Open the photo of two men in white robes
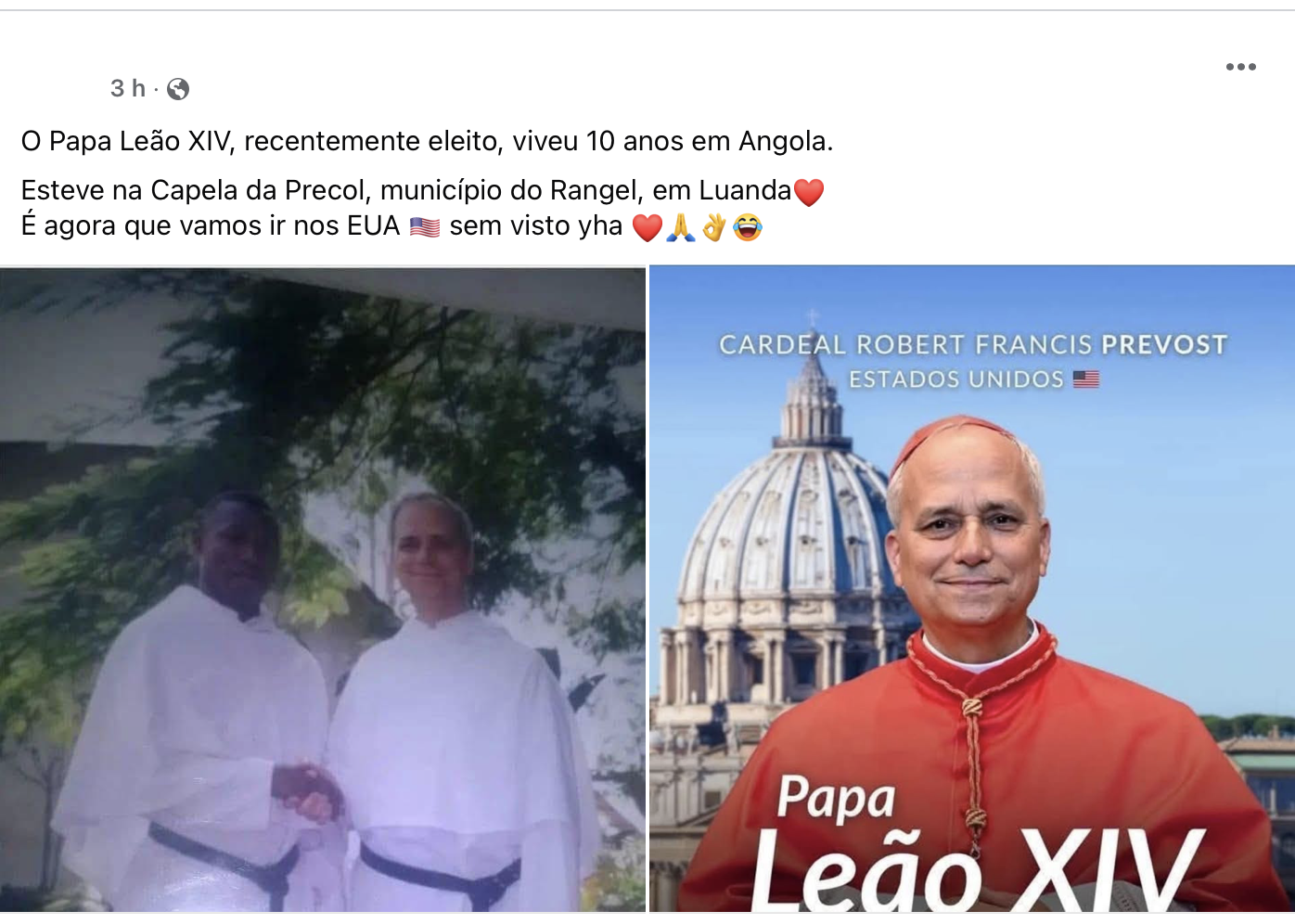 (x=322, y=589)
